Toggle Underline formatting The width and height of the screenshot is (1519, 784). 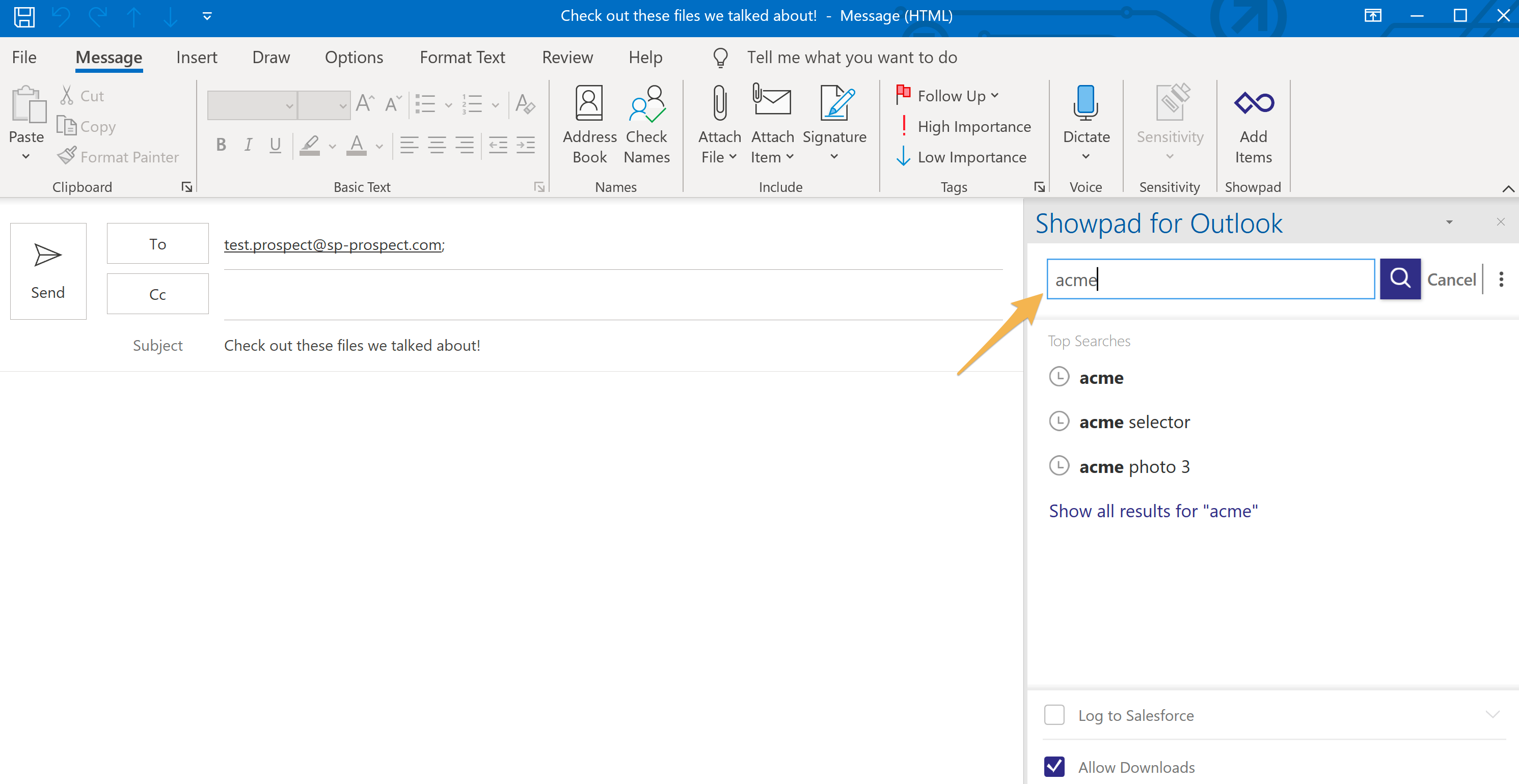coord(276,145)
